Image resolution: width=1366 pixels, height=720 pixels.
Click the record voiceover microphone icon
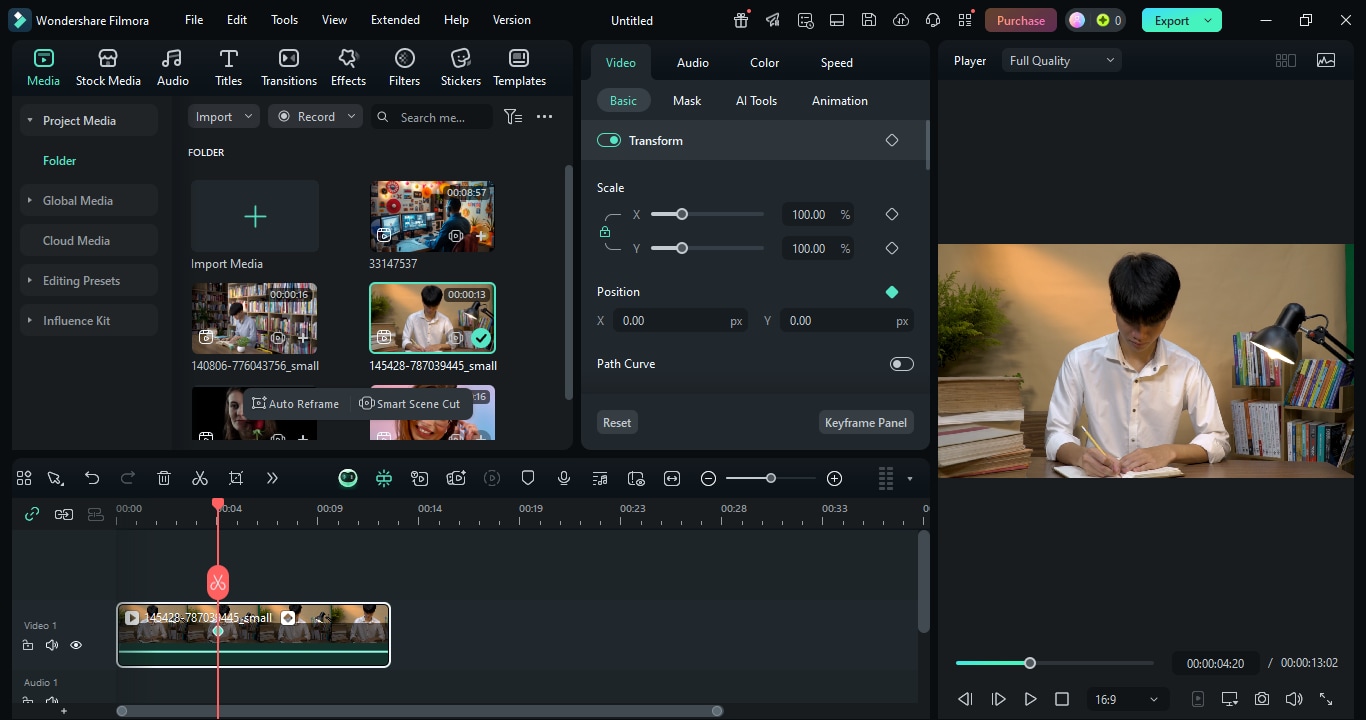point(564,479)
